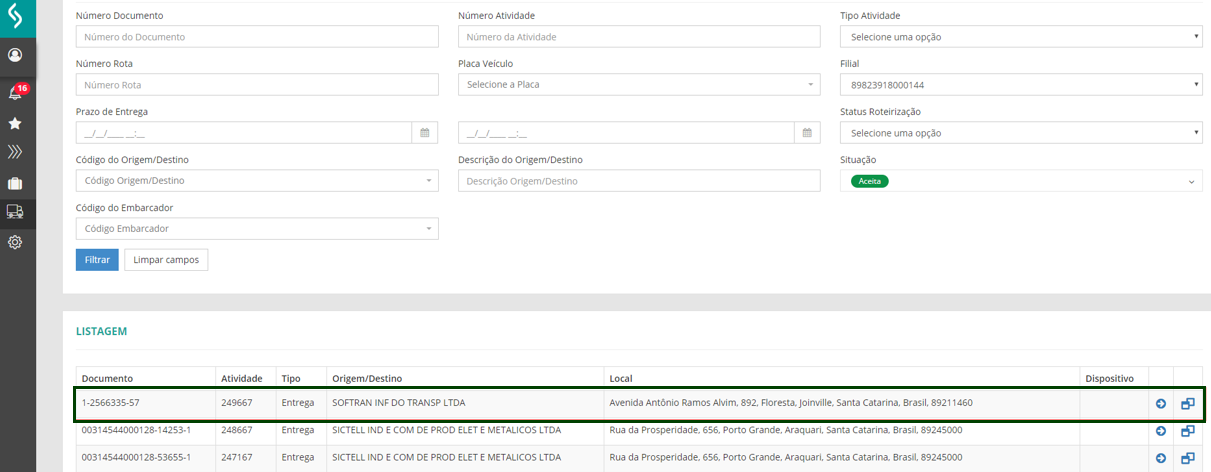The width and height of the screenshot is (1211, 472).
Task: Open the briefcase sidebar icon
Action: [x=15, y=184]
